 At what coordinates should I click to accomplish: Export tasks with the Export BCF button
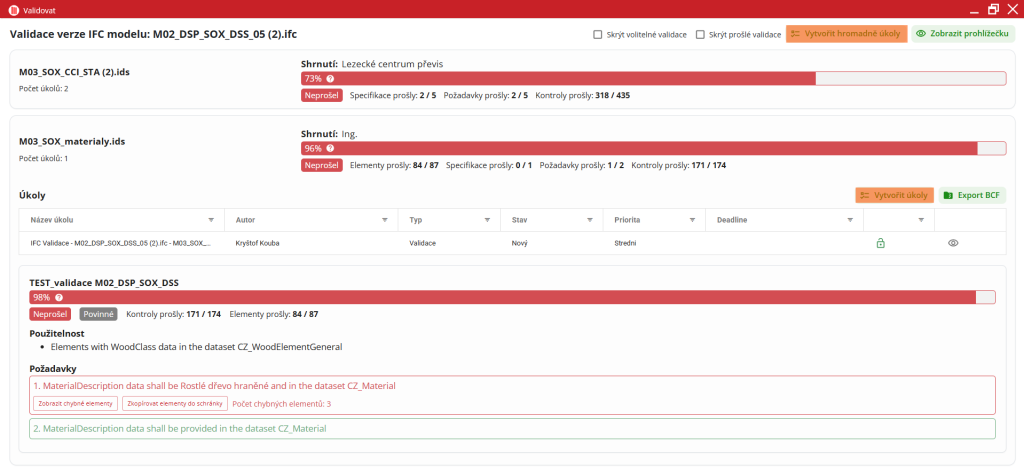(x=972, y=195)
